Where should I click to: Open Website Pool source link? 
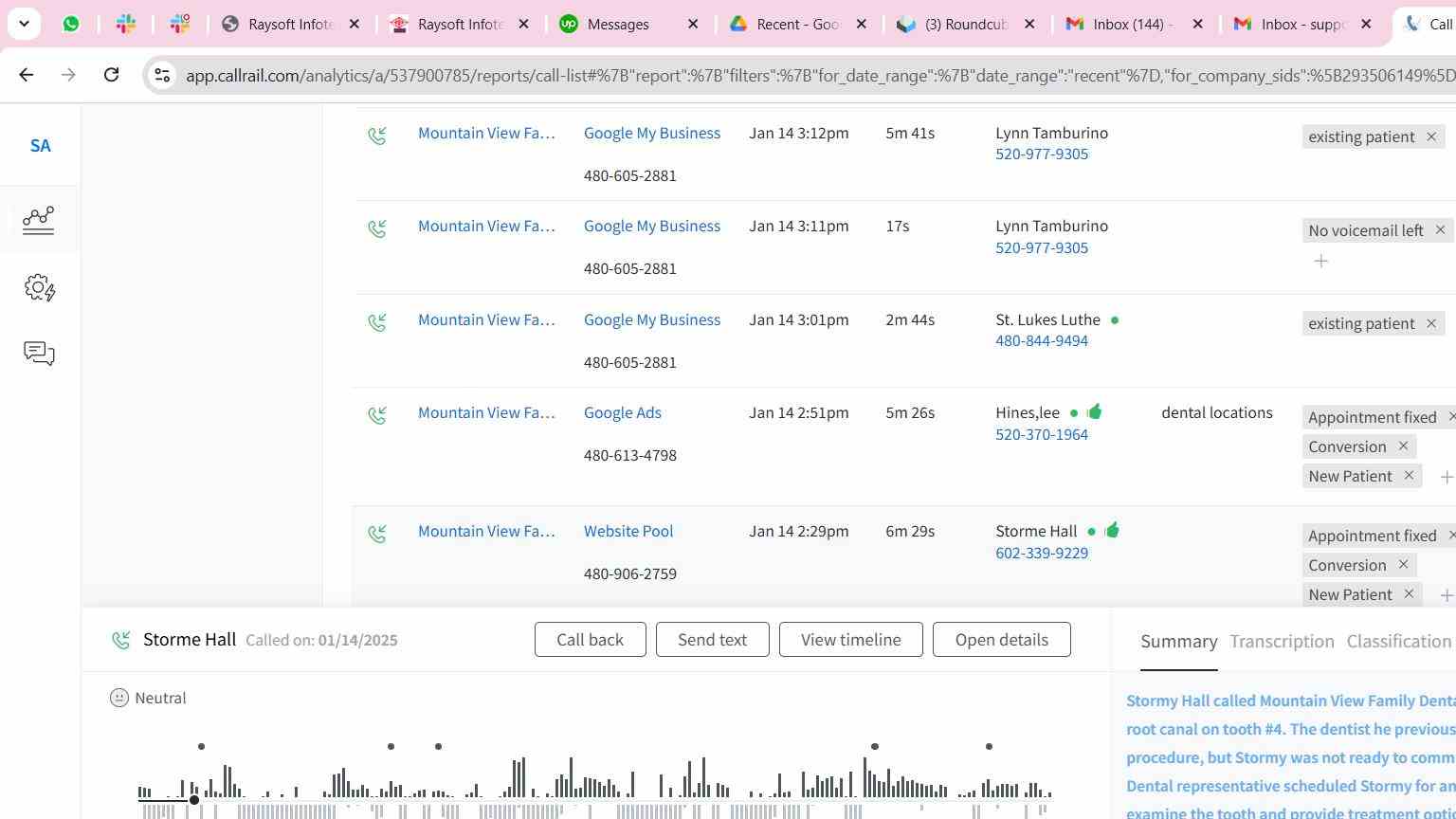click(x=628, y=531)
